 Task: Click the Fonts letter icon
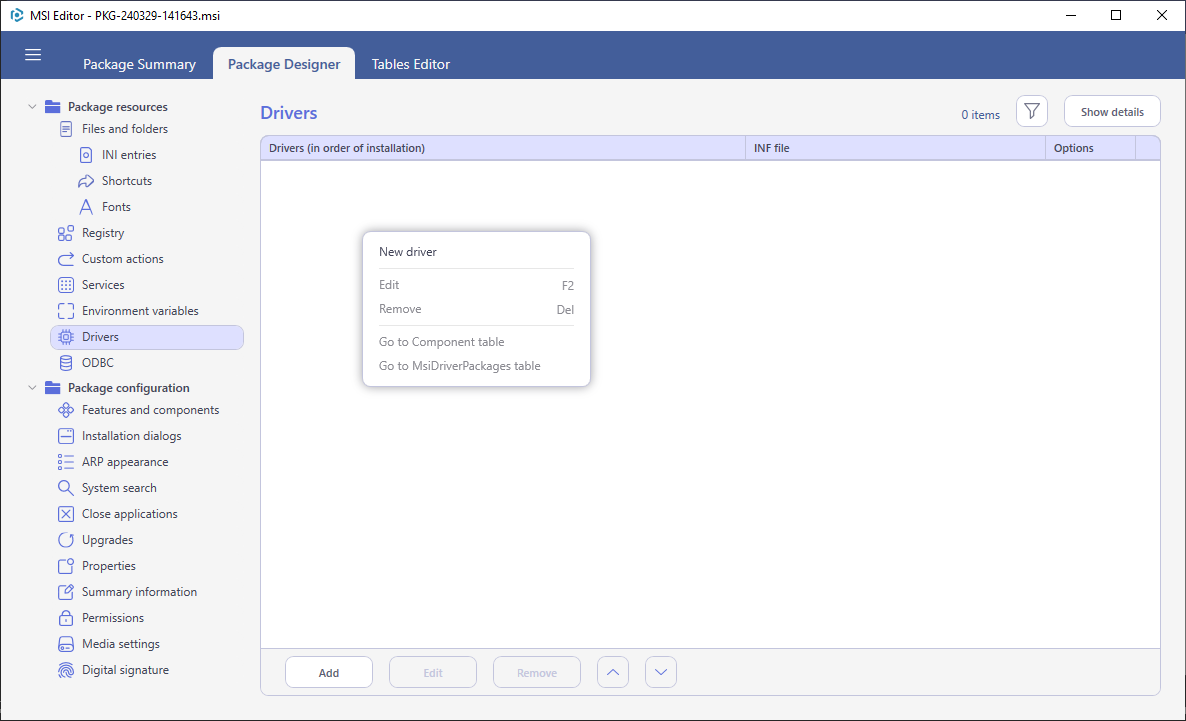pyautogui.click(x=86, y=207)
